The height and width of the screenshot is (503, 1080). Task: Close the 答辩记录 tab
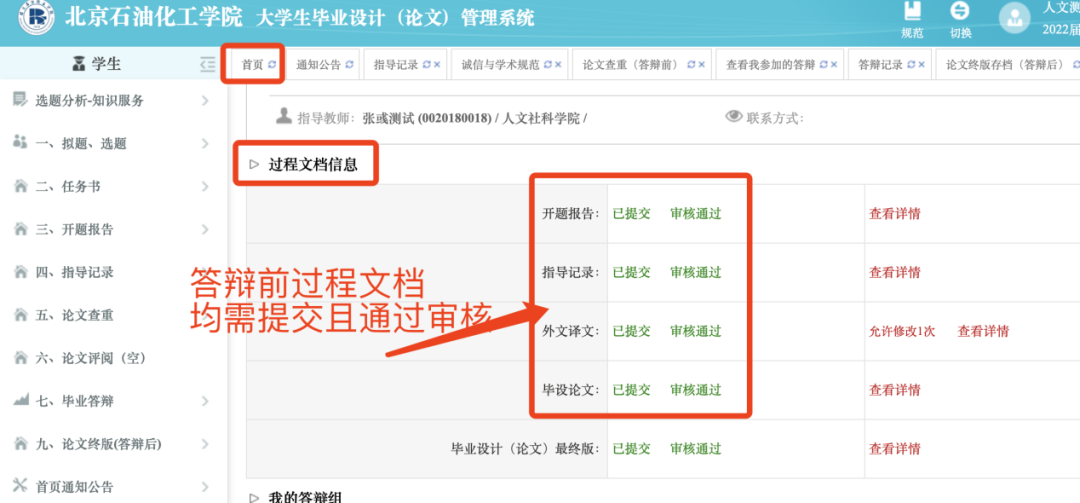point(923,65)
